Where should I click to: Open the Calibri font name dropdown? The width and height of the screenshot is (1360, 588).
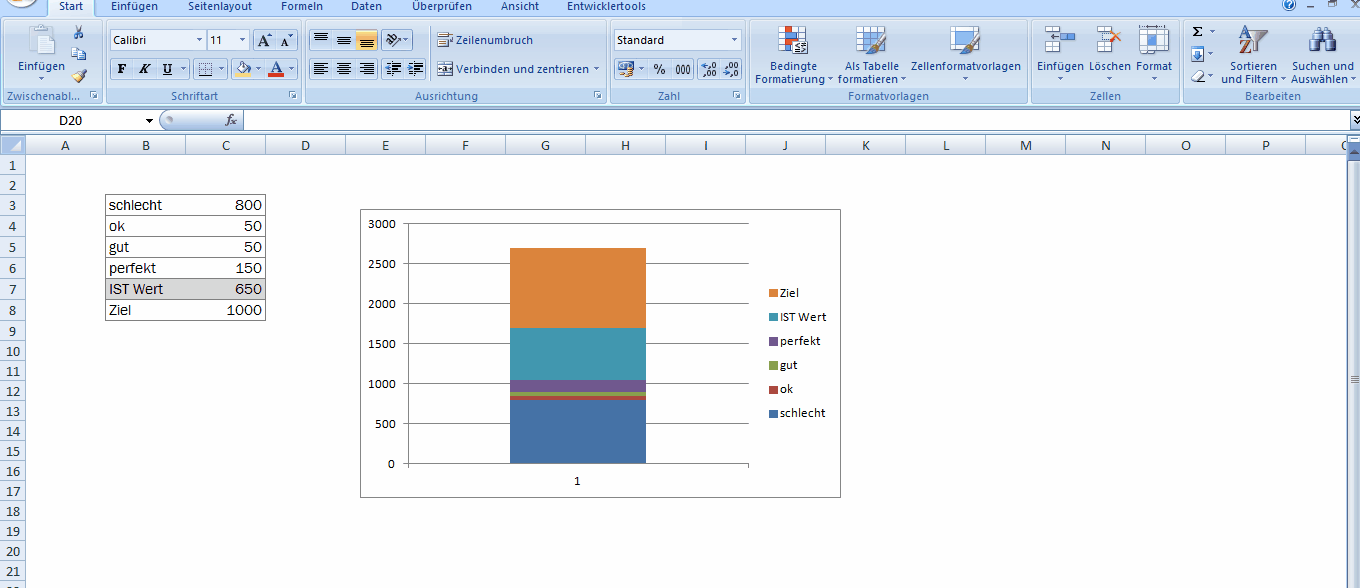point(198,40)
